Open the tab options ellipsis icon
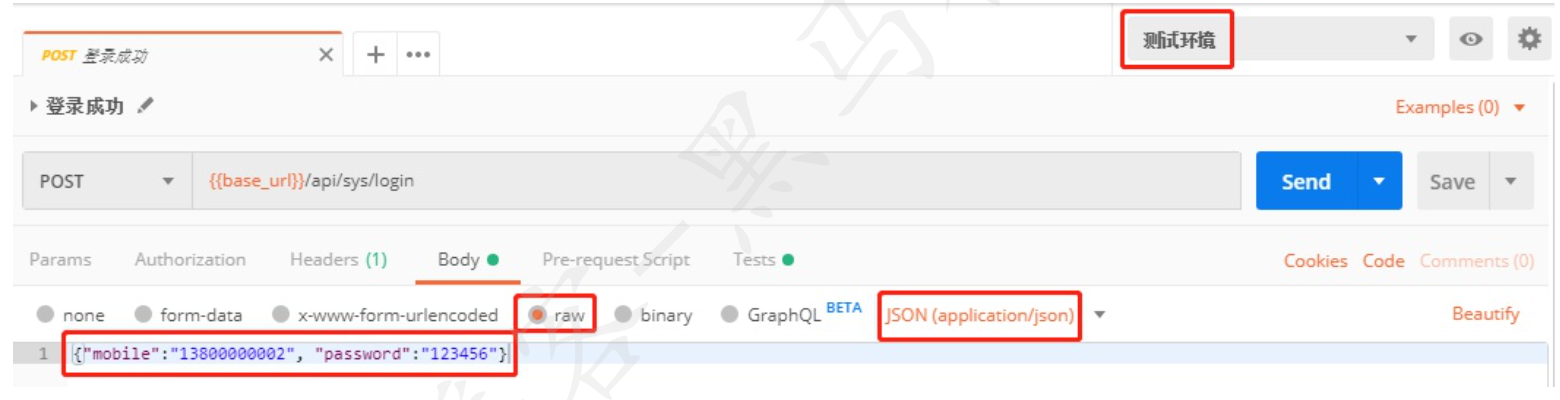Viewport: 1560px width, 400px height. [x=416, y=55]
